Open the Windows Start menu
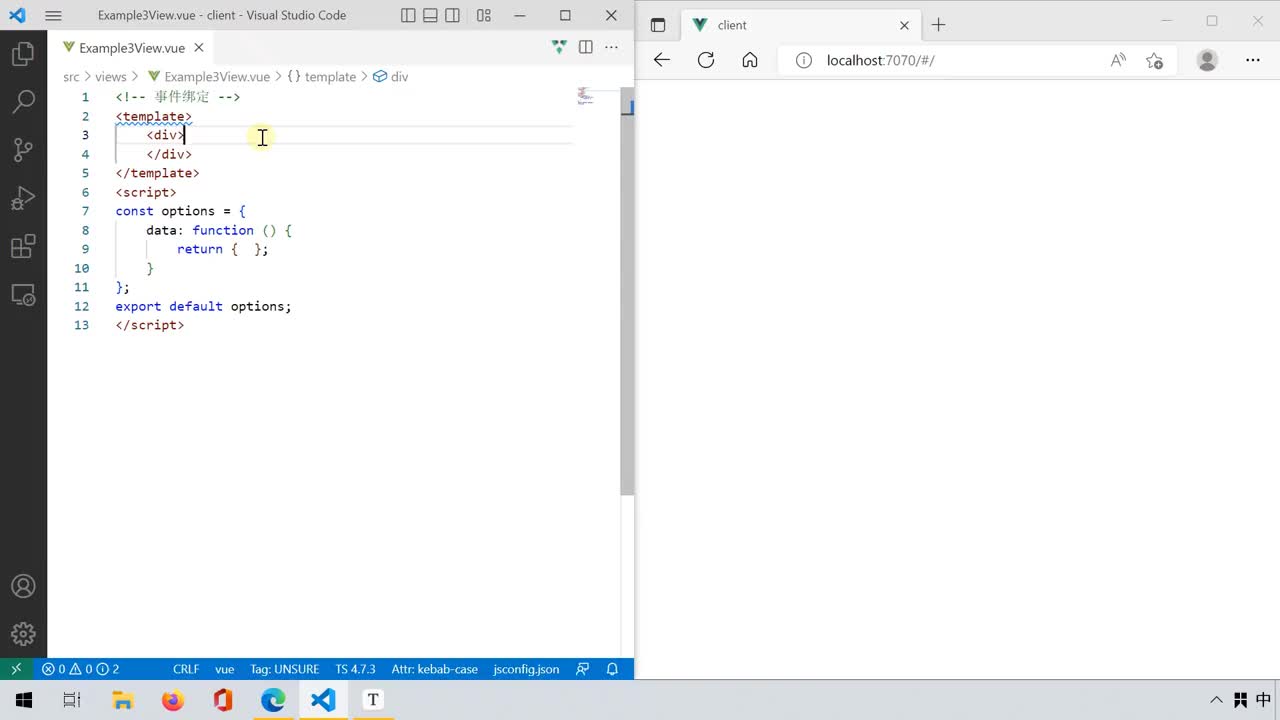Image resolution: width=1280 pixels, height=720 pixels. 24,700
